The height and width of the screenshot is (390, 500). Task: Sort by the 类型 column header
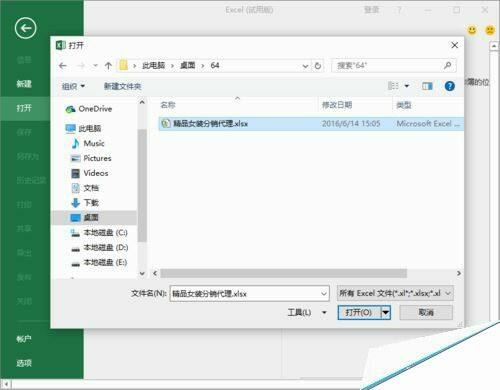click(404, 105)
